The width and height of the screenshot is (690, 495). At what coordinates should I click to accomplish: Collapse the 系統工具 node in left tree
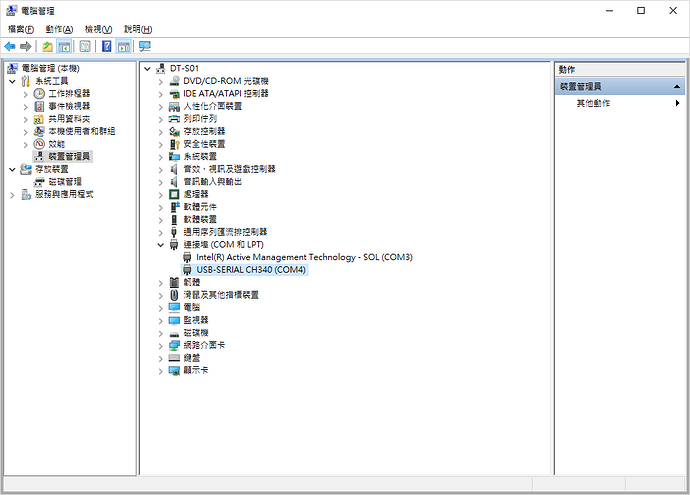click(x=12, y=81)
